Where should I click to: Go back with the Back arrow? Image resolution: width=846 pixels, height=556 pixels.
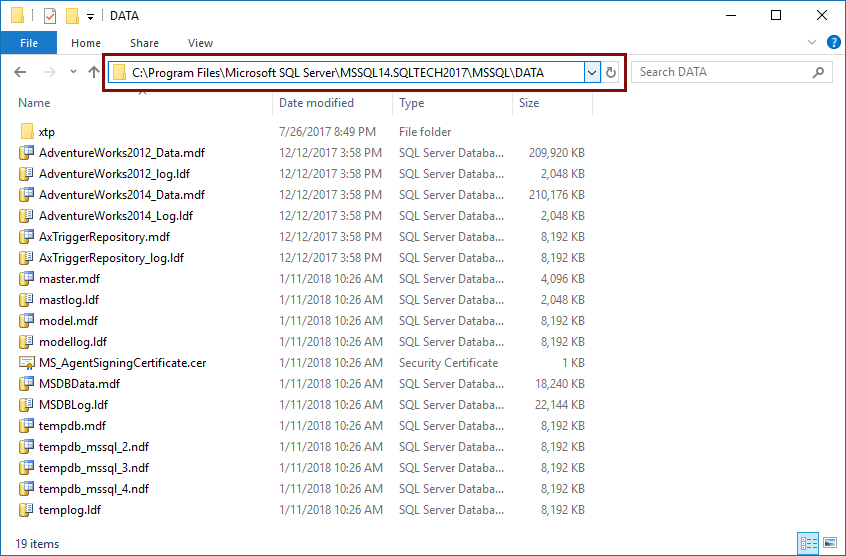(x=21, y=72)
